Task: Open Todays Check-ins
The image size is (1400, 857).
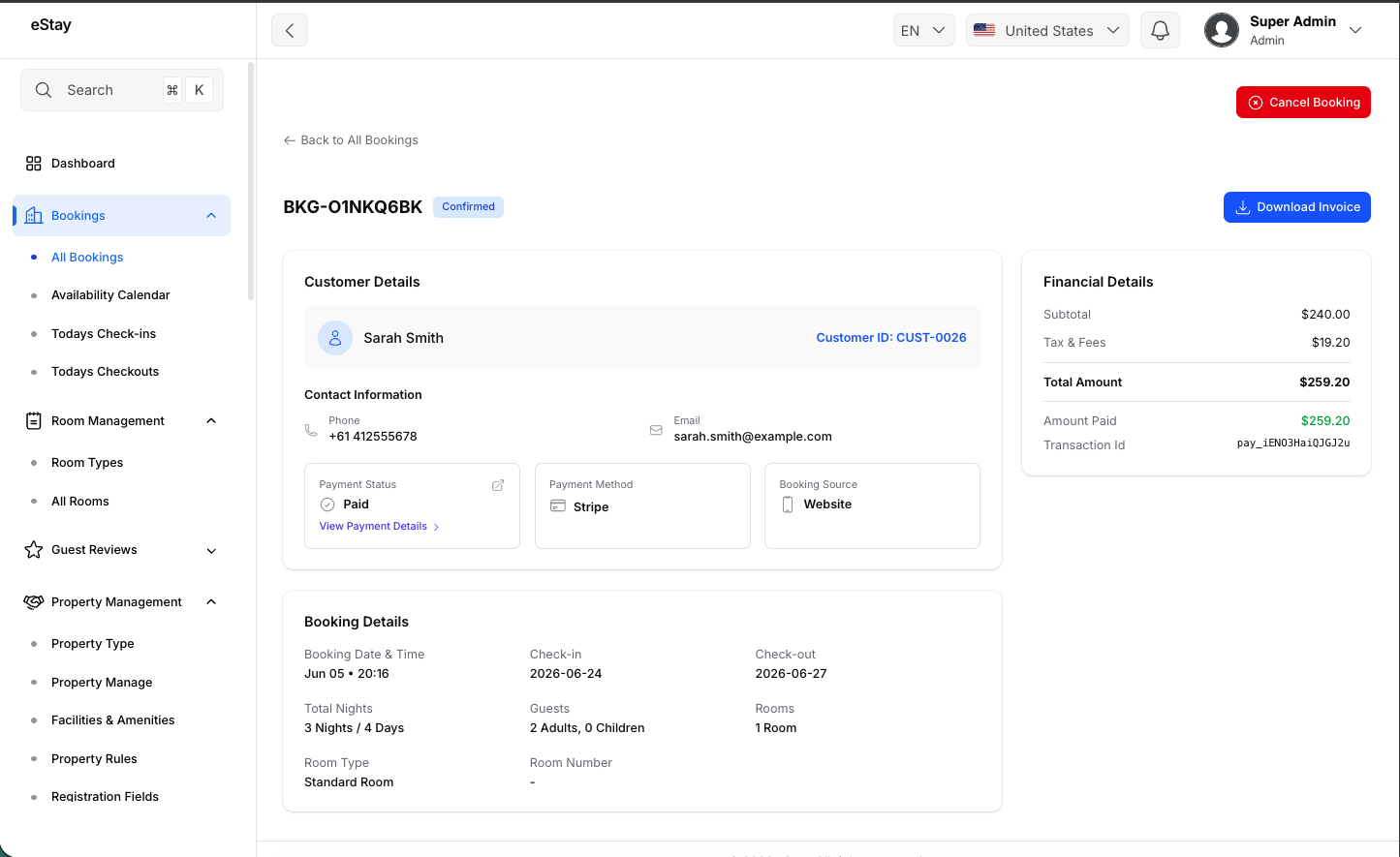Action: (104, 334)
